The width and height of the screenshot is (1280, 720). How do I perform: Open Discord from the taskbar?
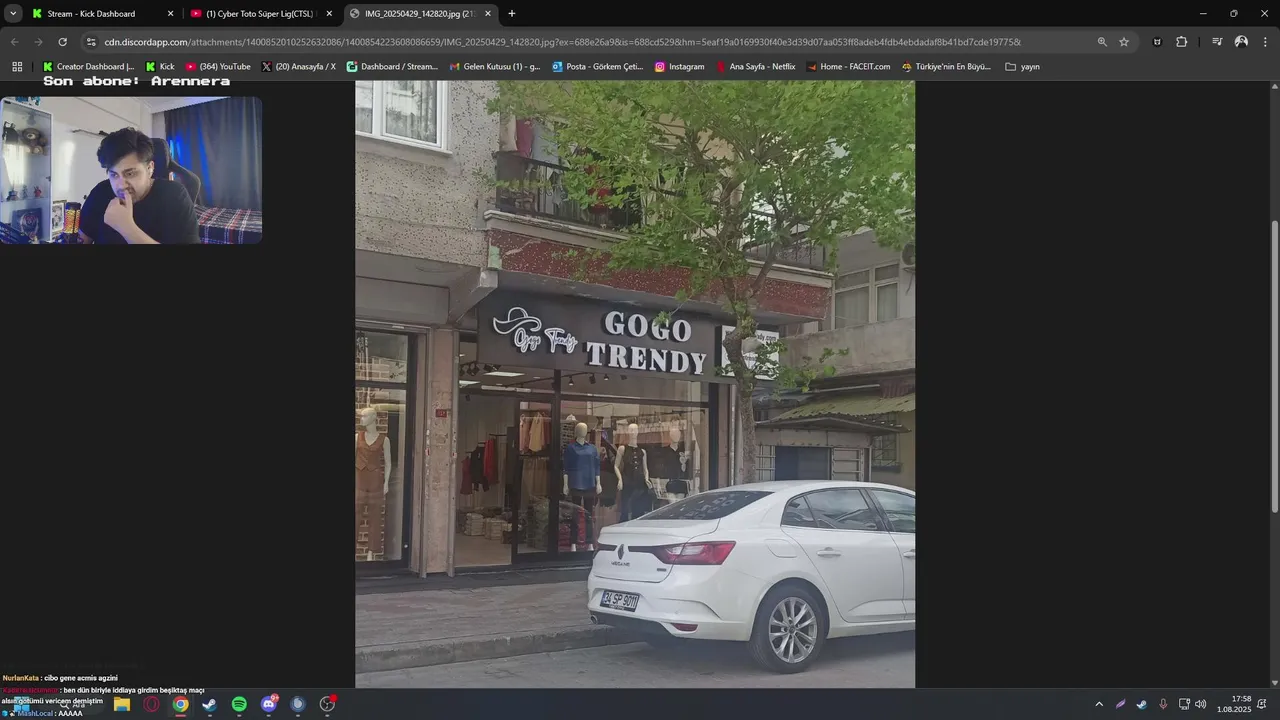(269, 704)
